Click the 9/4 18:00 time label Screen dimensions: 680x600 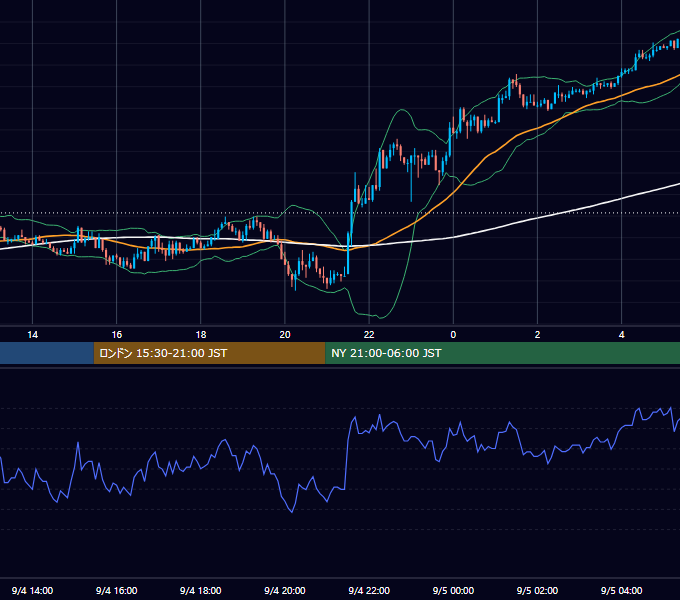201,590
